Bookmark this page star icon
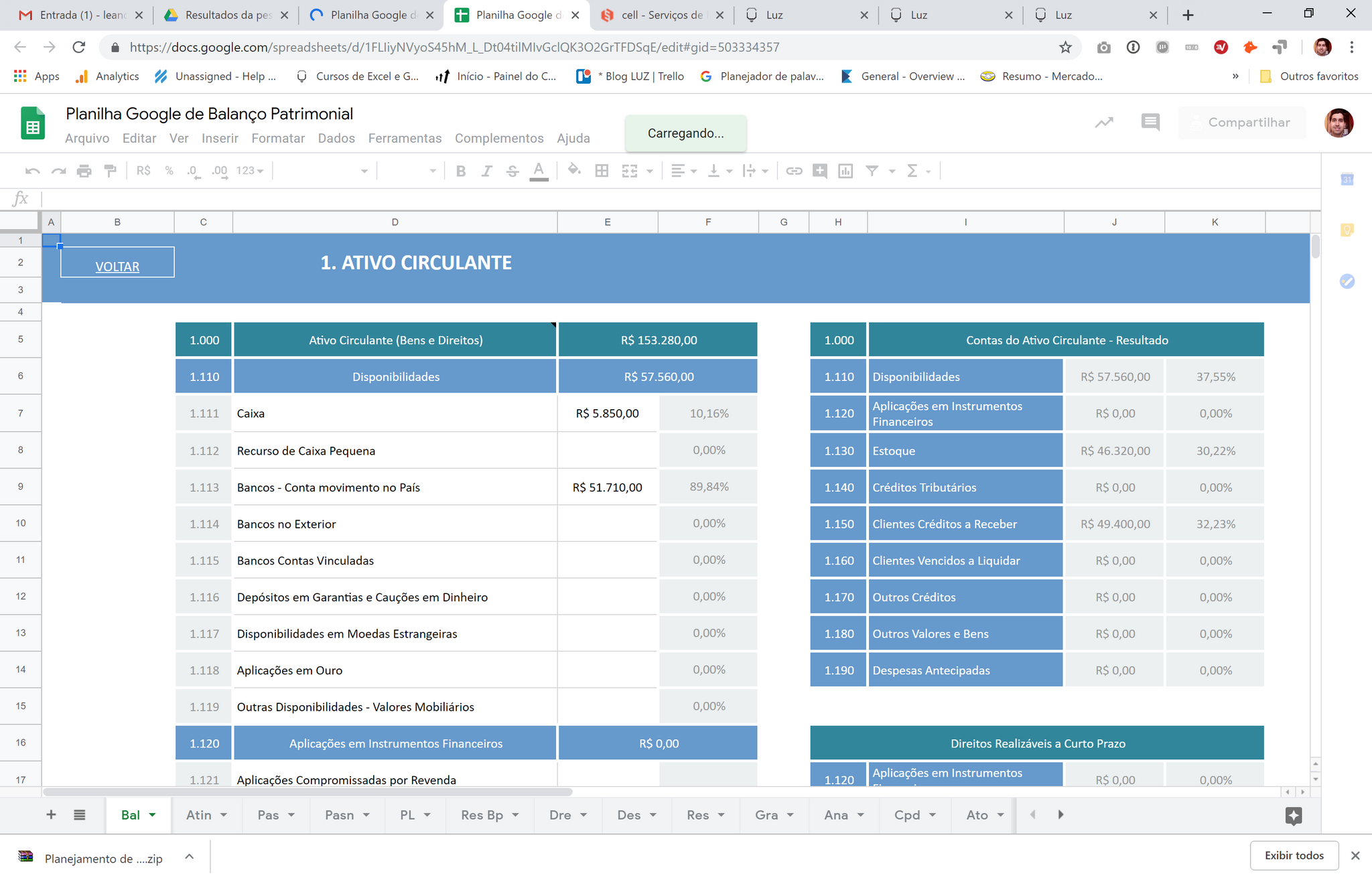The width and height of the screenshot is (1372, 878). pos(1065,48)
